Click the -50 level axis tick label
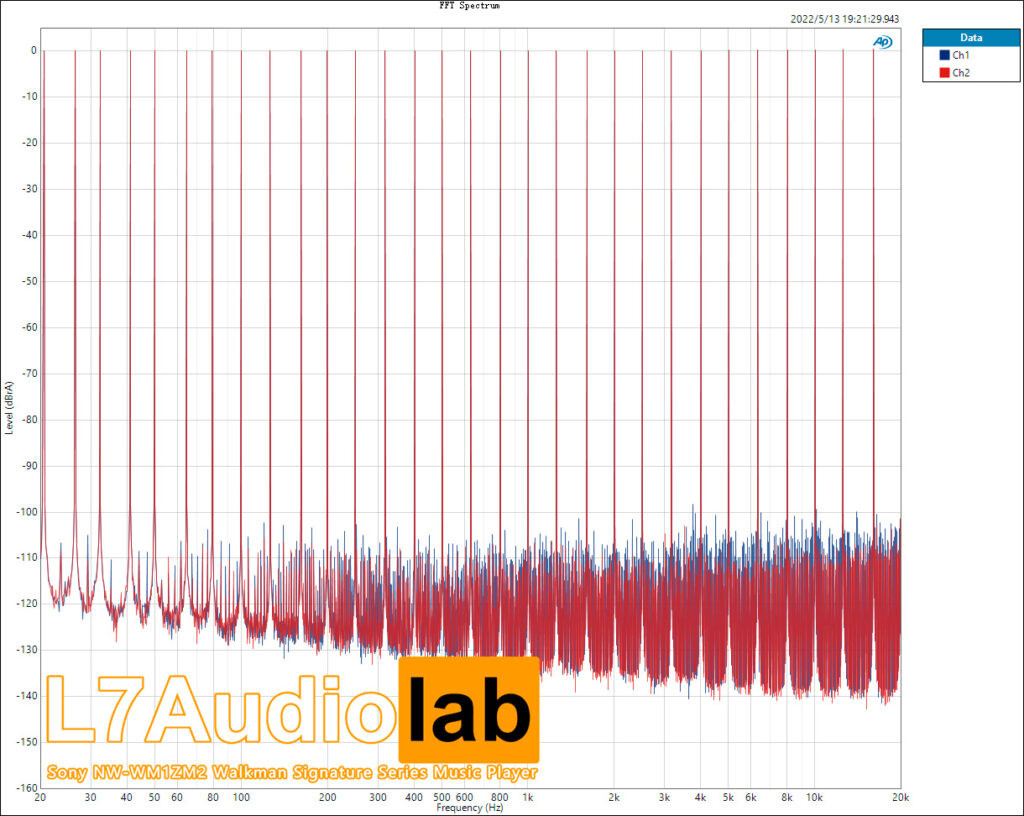This screenshot has height=816, width=1024. 29,281
